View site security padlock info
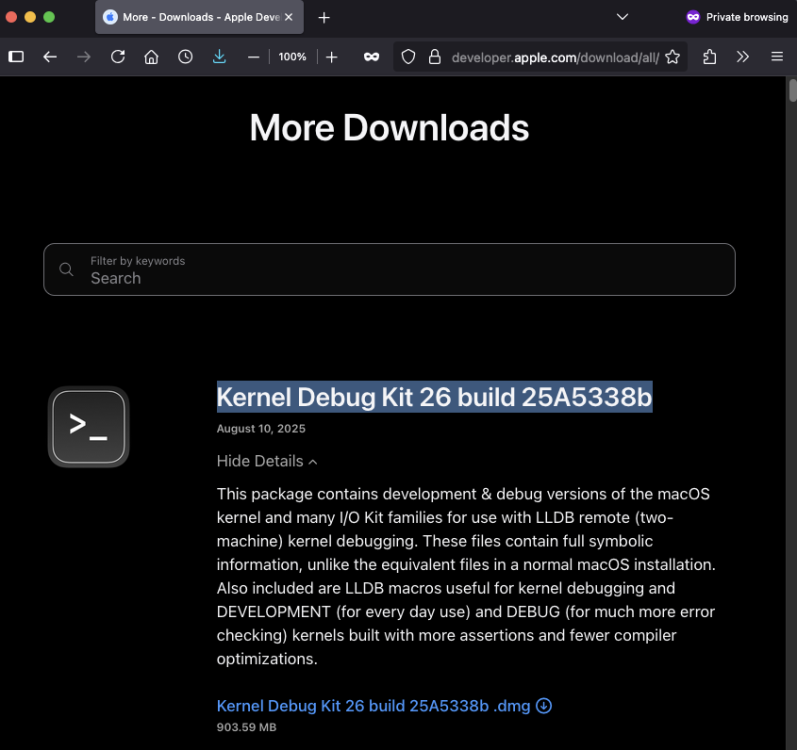 pyautogui.click(x=435, y=57)
